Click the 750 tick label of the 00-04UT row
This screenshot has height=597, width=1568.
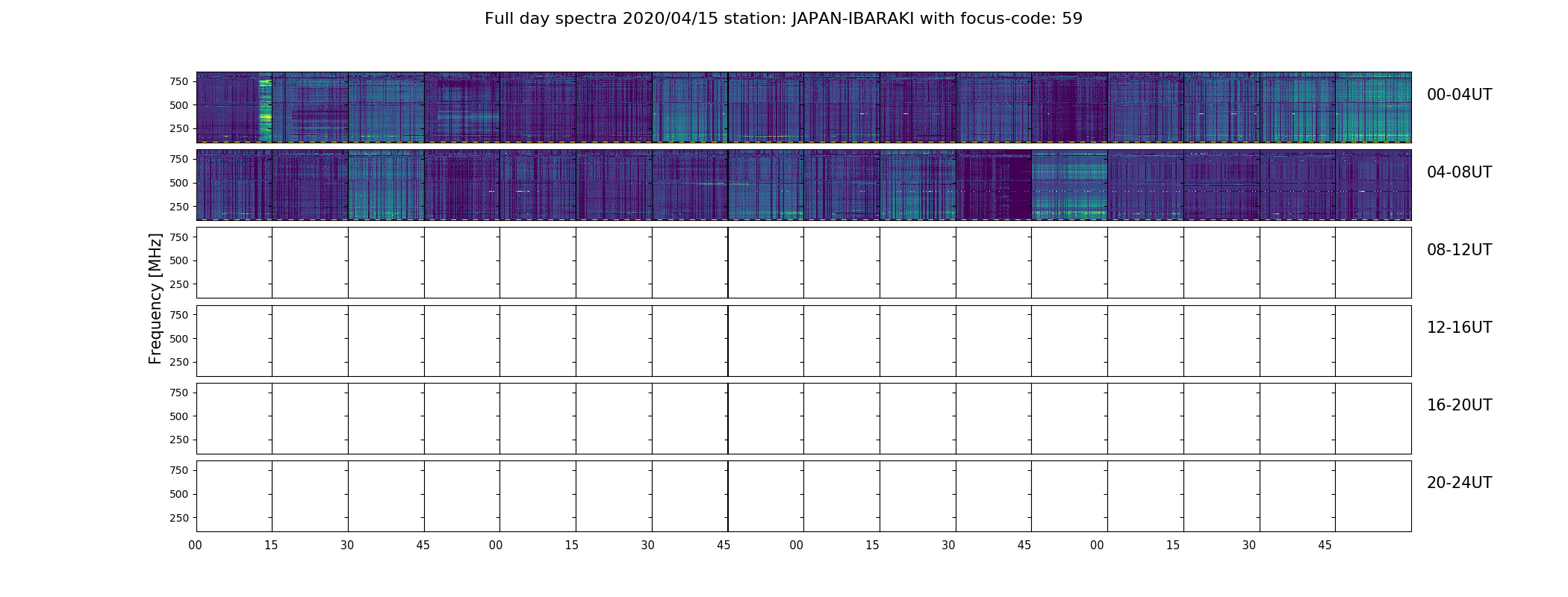click(x=178, y=81)
